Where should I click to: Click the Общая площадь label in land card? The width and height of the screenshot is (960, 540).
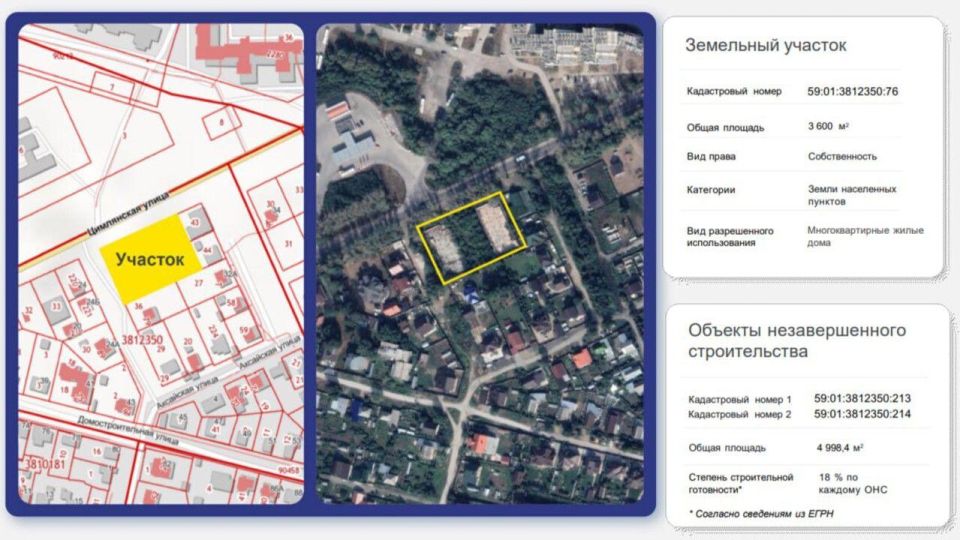tap(725, 127)
